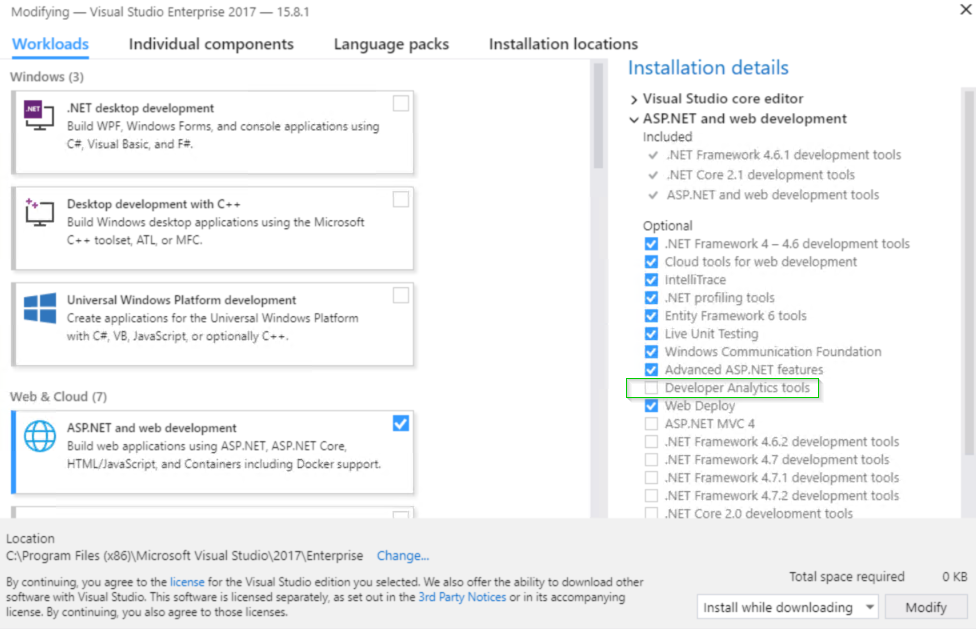The width and height of the screenshot is (976, 629).
Task: Check .NET Framework 4.6.2 development tools
Action: pyautogui.click(x=651, y=442)
